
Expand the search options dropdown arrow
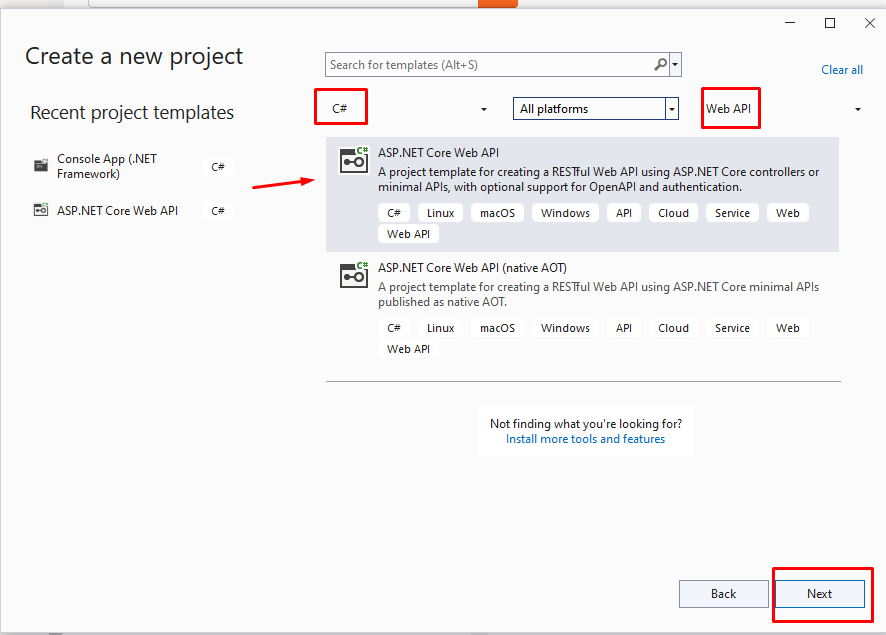coord(676,65)
